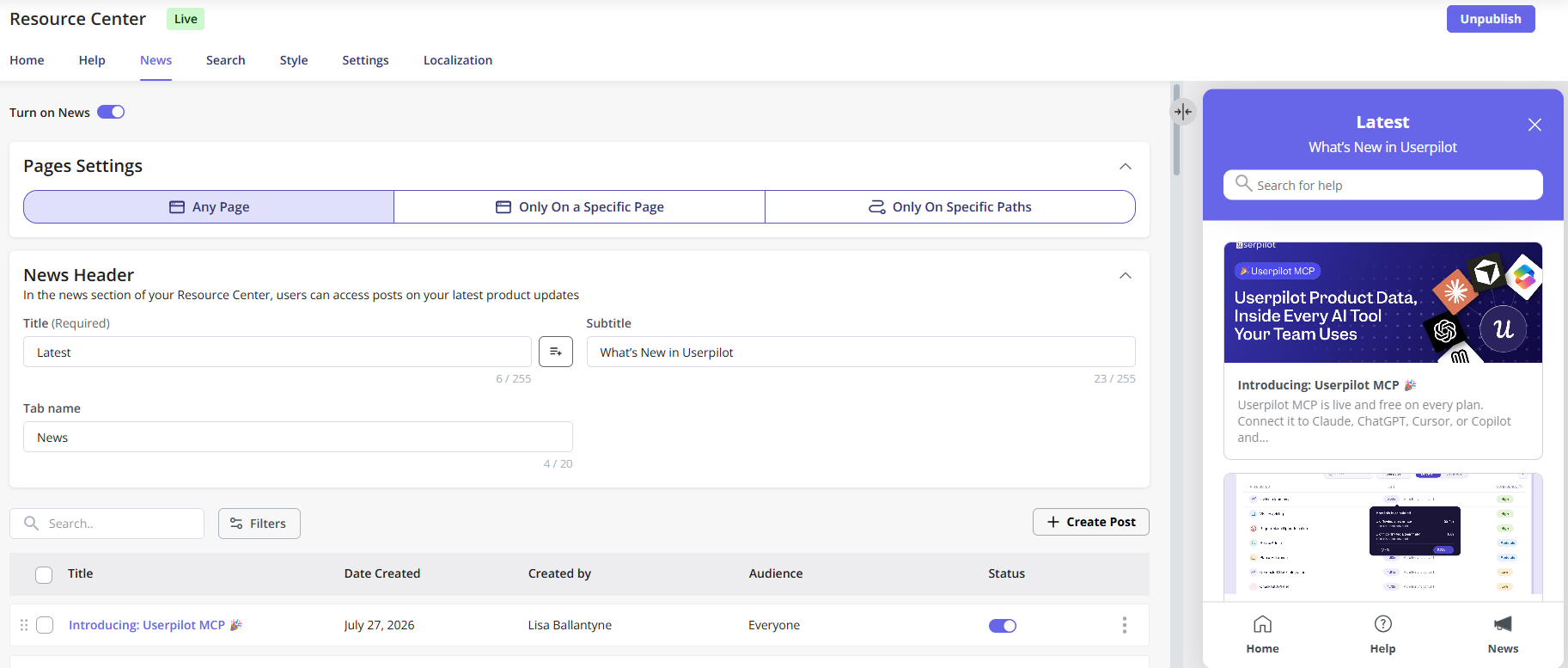Click the magnifier icon in posts search
1568x668 pixels.
[31, 523]
